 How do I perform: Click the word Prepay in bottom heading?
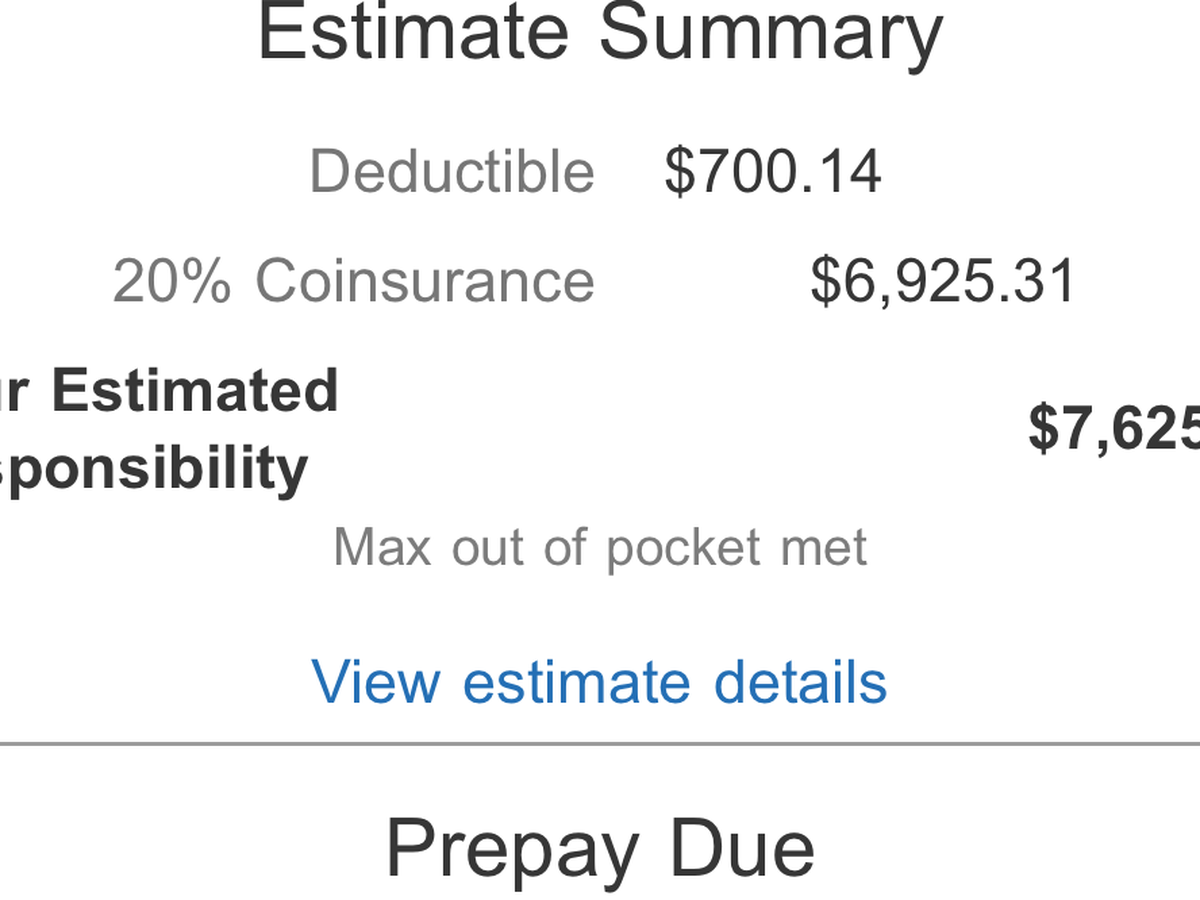511,850
